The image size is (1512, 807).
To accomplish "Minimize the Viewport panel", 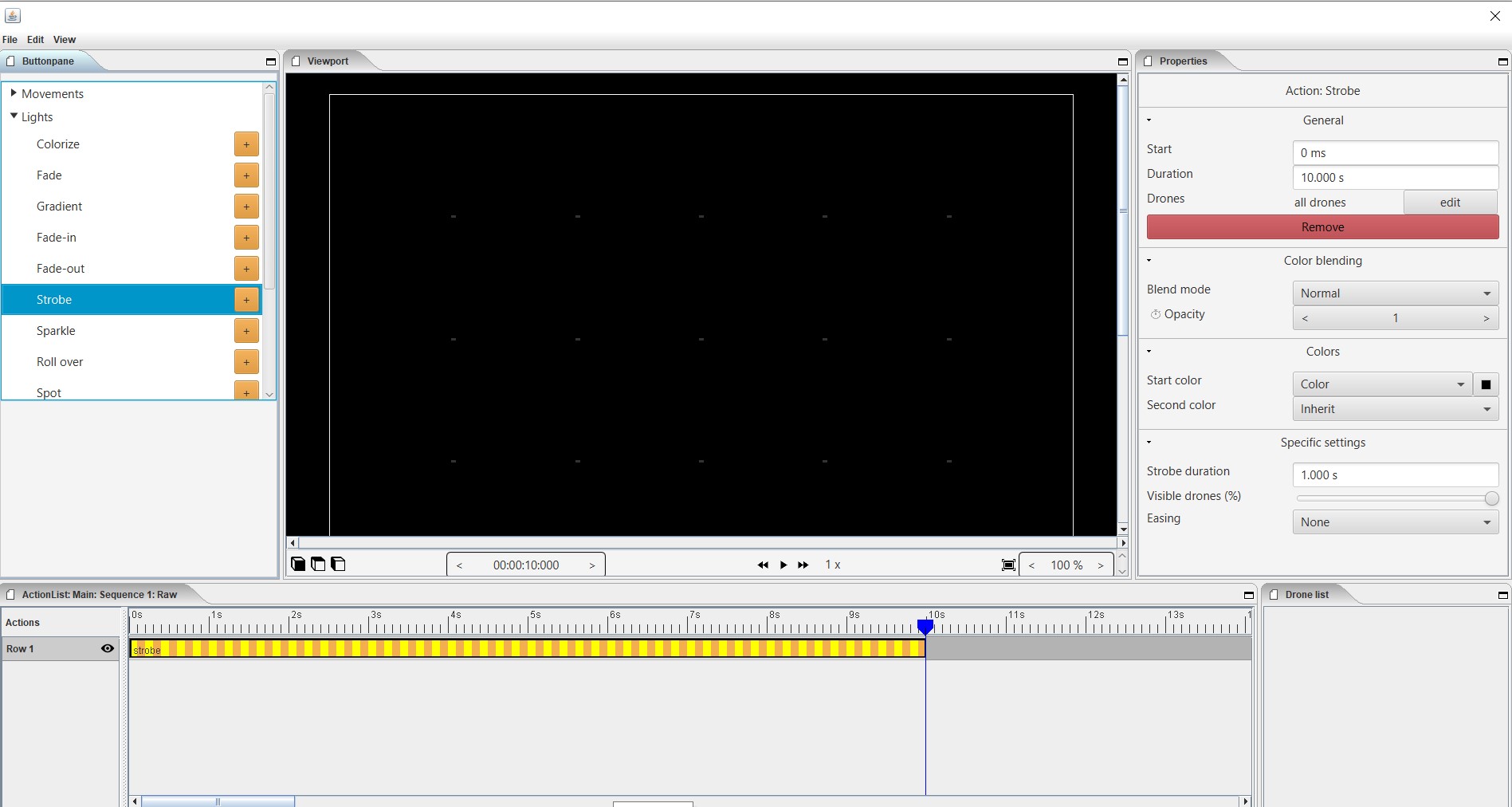I will [x=1122, y=61].
